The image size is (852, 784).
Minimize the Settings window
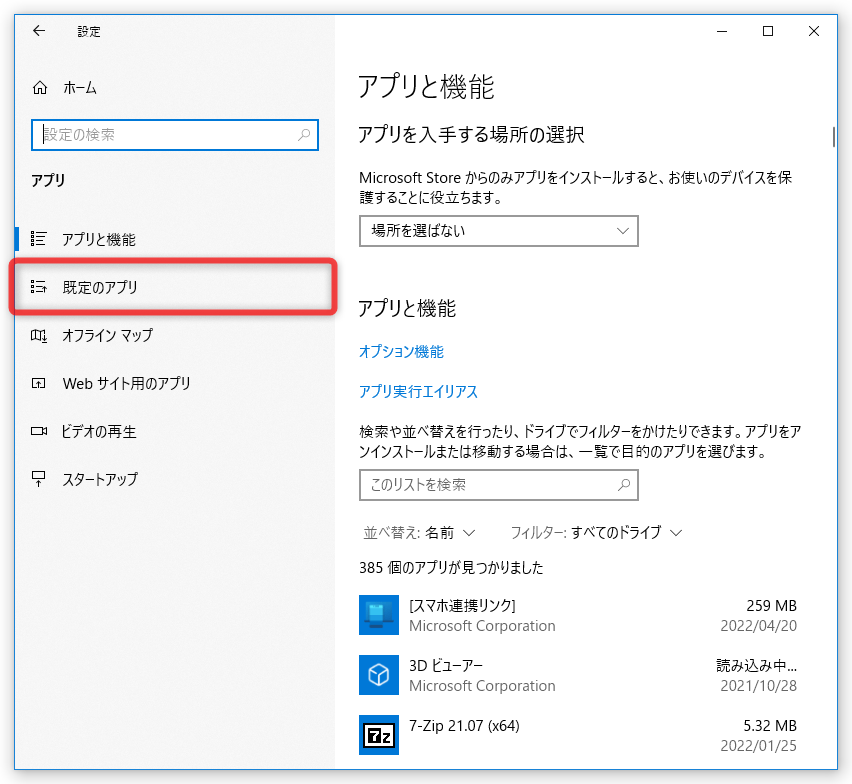(722, 32)
